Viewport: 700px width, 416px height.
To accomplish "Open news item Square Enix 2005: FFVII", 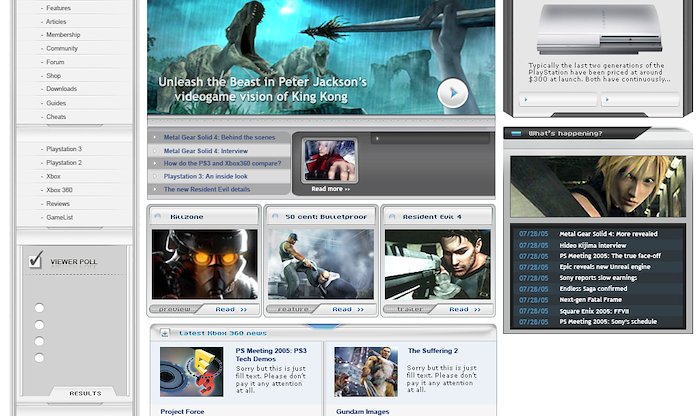I will coord(594,311).
